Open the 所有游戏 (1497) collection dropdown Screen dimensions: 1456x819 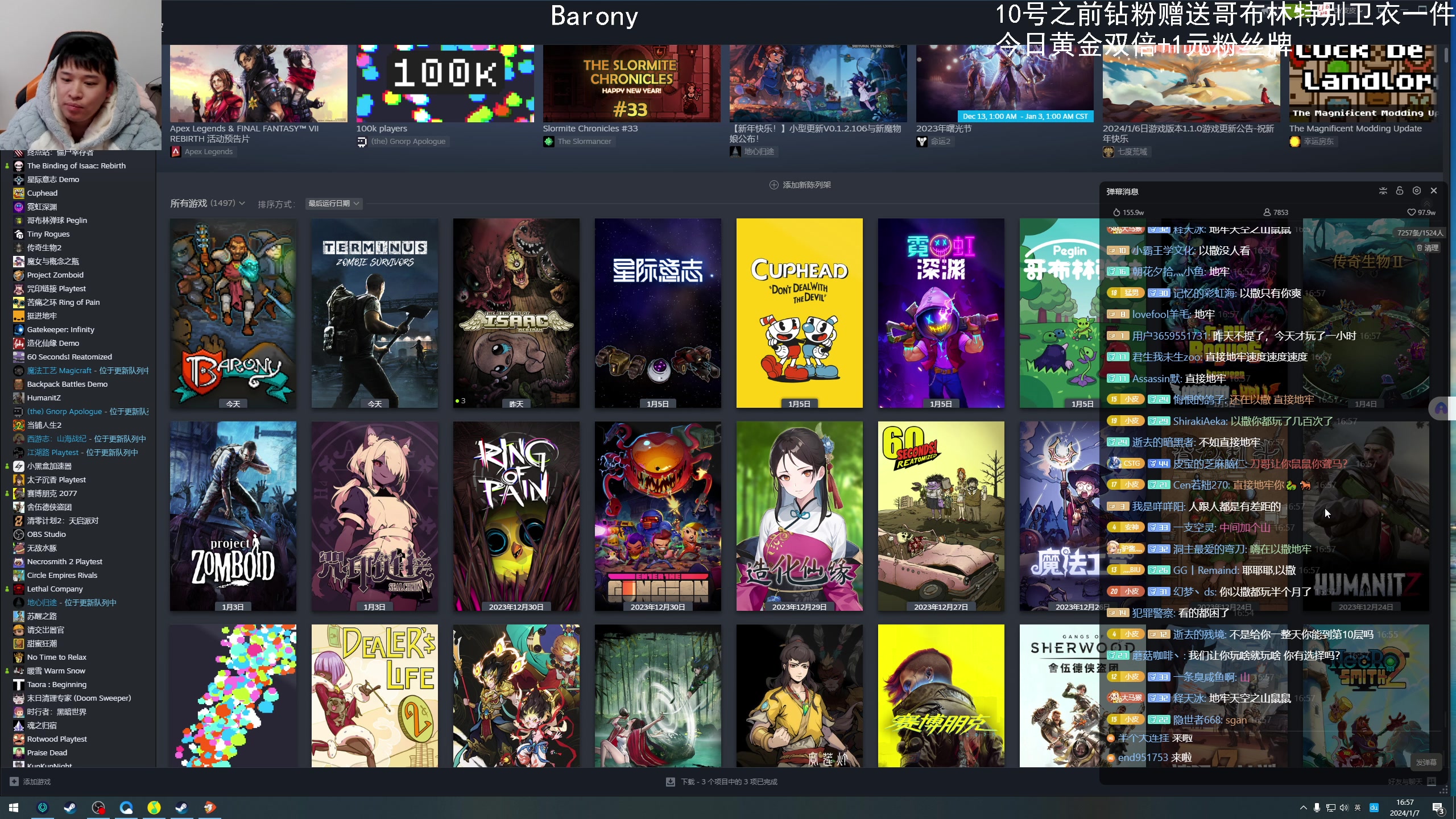pyautogui.click(x=208, y=203)
